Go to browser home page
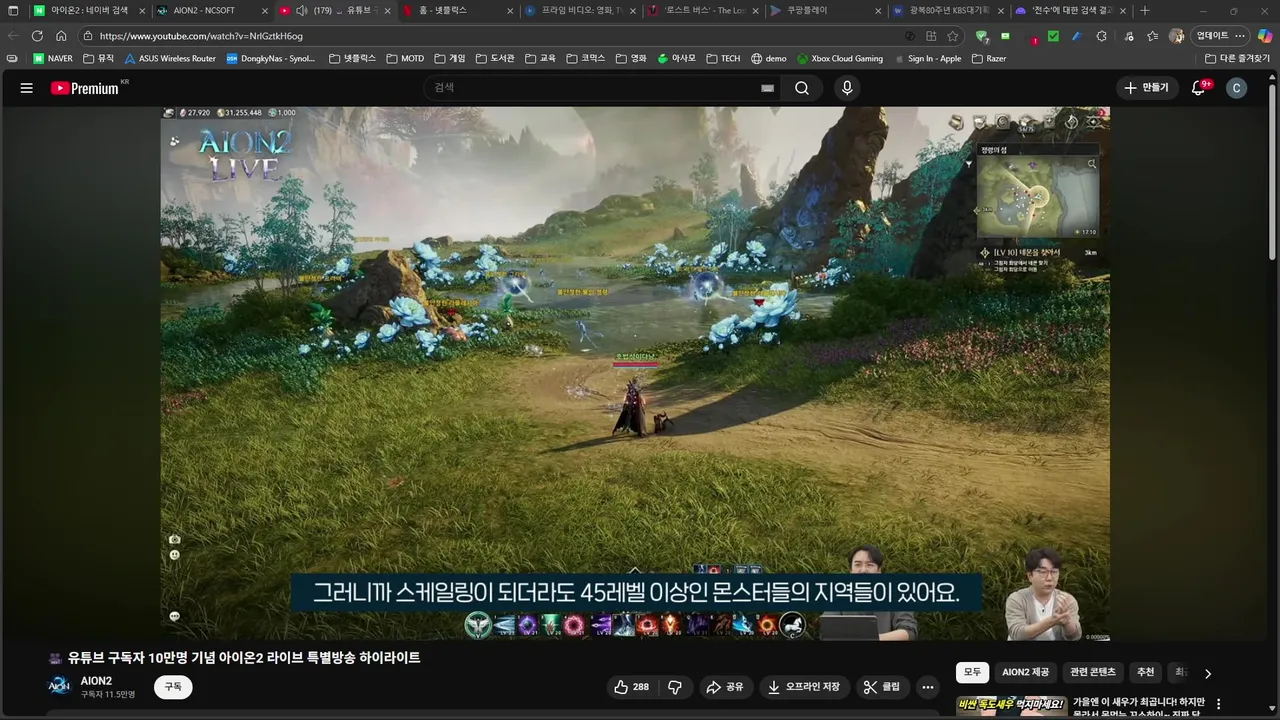 [61, 35]
